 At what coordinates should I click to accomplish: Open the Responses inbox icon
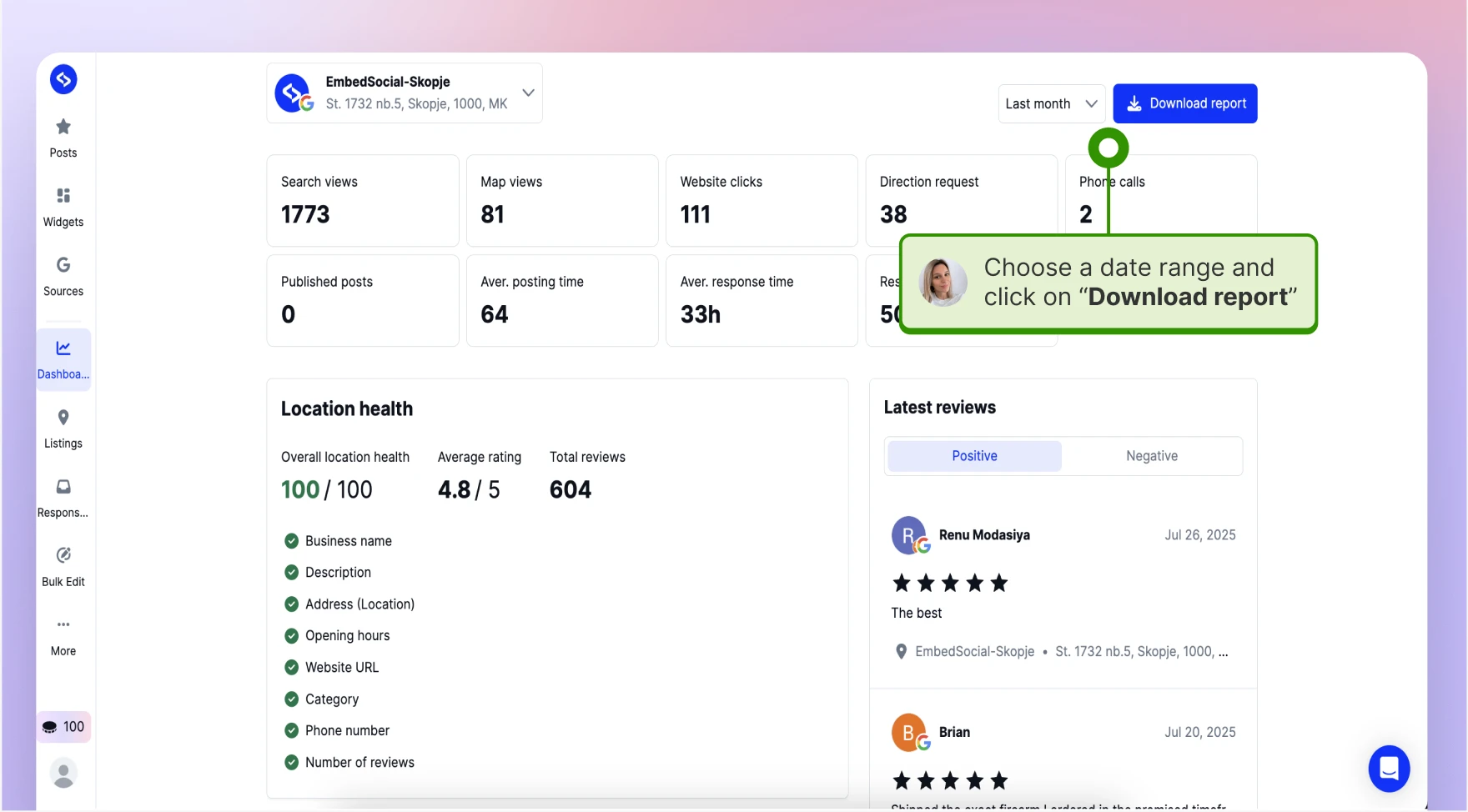pyautogui.click(x=63, y=487)
